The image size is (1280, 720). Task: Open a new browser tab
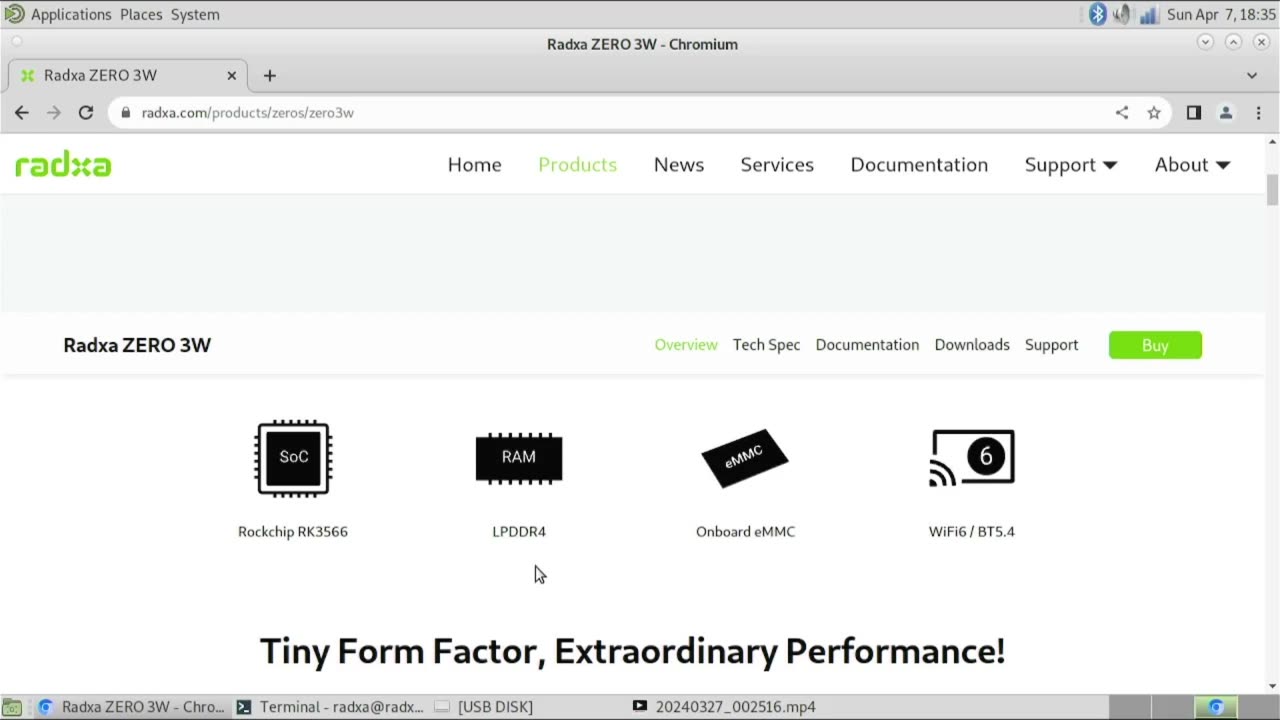point(269,75)
